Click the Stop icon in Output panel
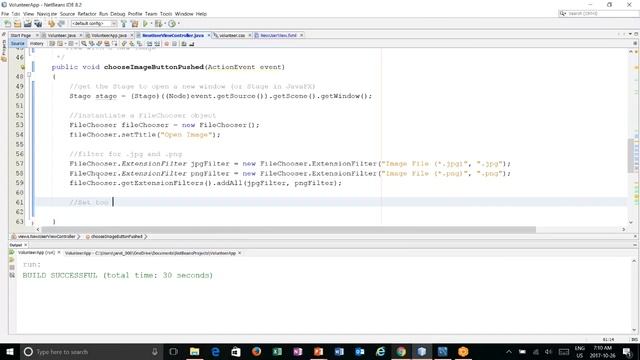 (x=12, y=268)
